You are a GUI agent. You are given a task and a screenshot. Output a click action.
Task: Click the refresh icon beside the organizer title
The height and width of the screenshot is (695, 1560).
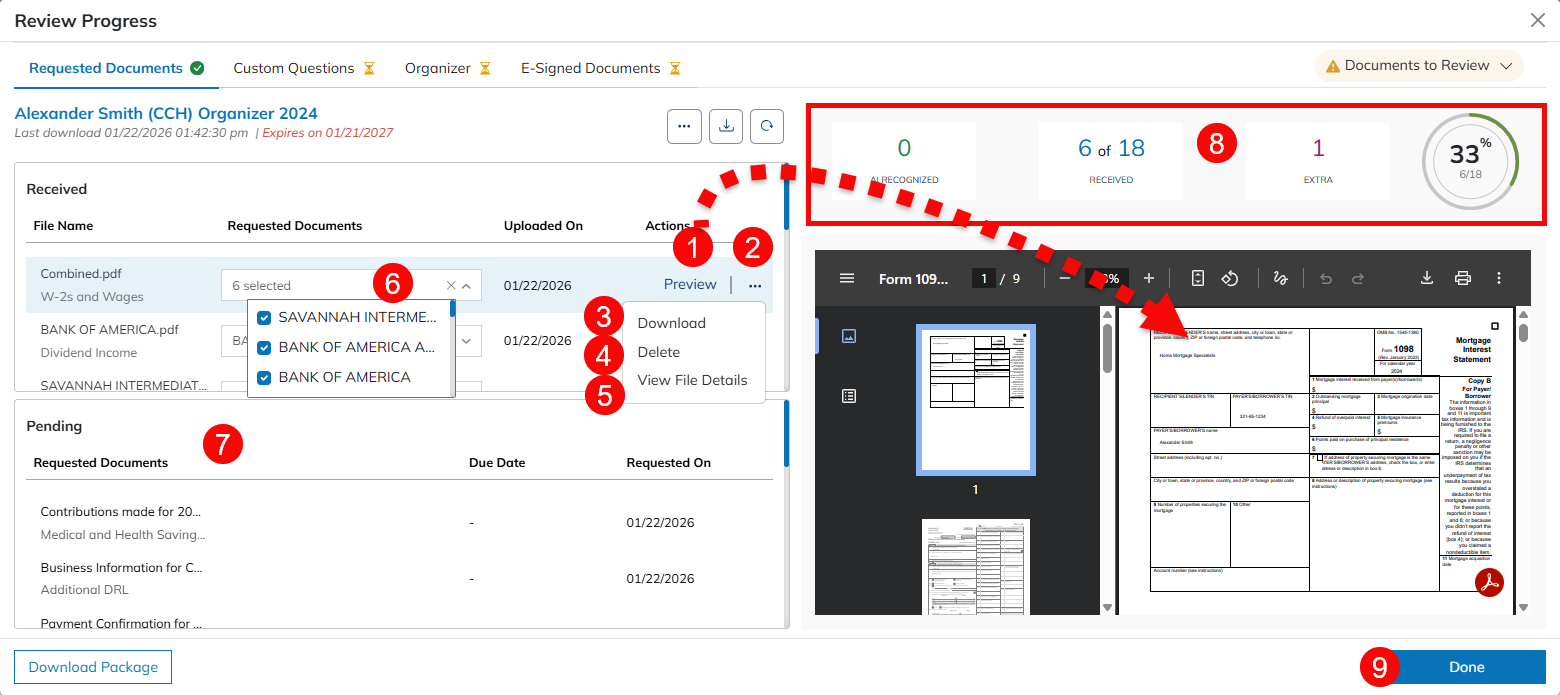pyautogui.click(x=767, y=127)
